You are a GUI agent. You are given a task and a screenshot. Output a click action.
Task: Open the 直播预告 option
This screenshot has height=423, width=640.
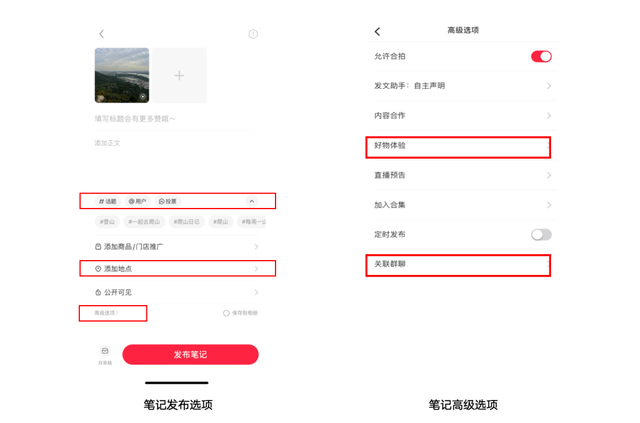coord(463,175)
